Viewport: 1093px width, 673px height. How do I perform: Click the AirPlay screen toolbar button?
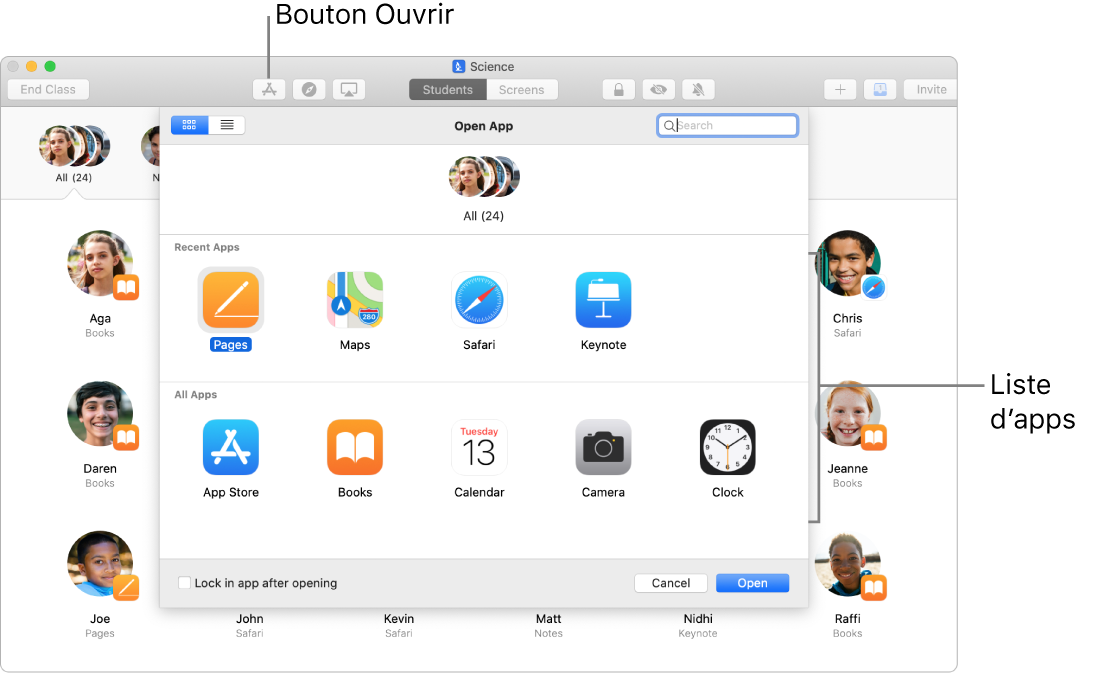(349, 89)
